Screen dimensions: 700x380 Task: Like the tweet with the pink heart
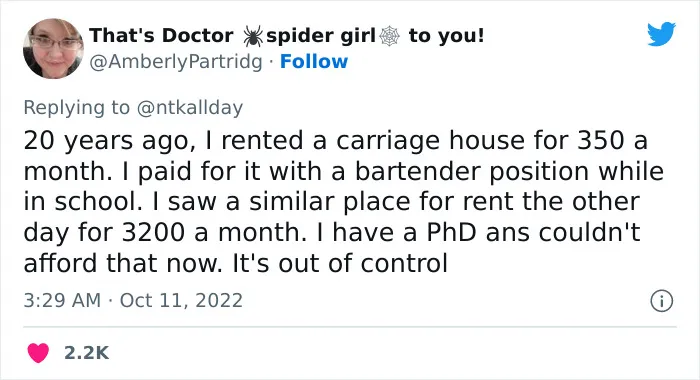[38, 353]
